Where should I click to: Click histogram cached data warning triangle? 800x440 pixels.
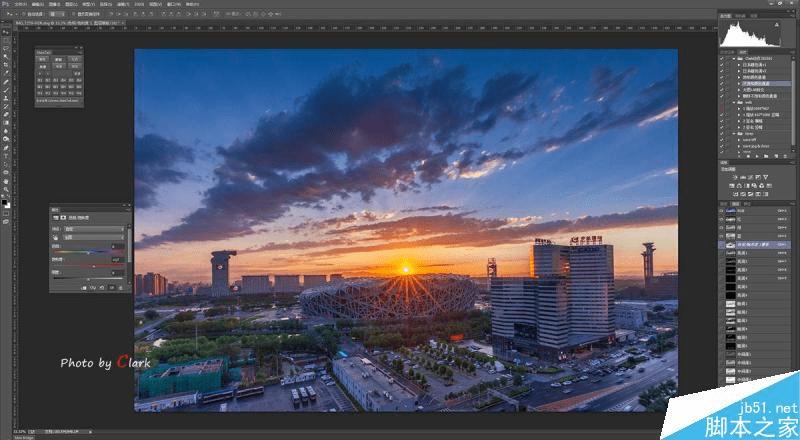(x=777, y=25)
